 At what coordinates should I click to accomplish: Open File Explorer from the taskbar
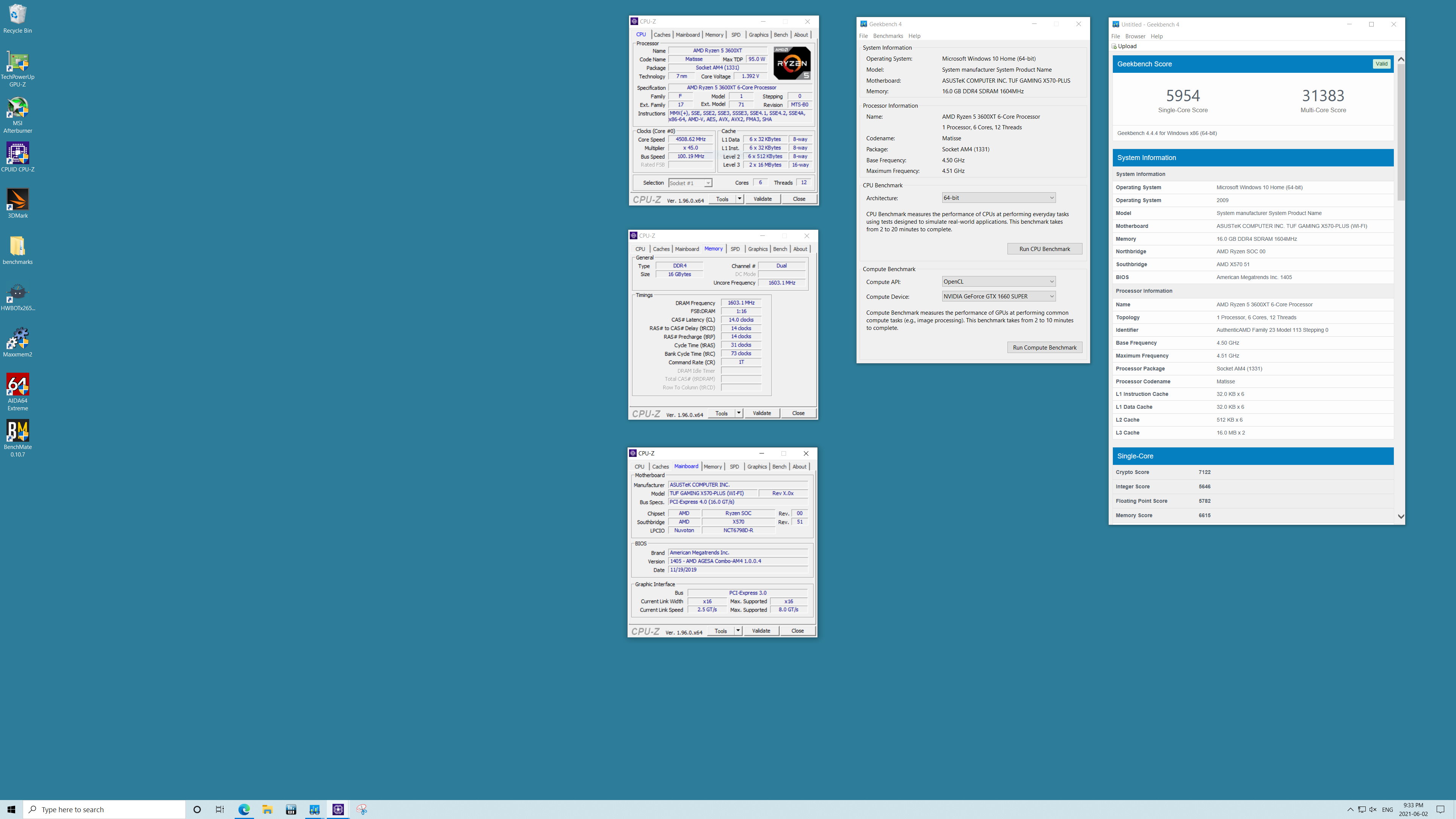tap(267, 810)
